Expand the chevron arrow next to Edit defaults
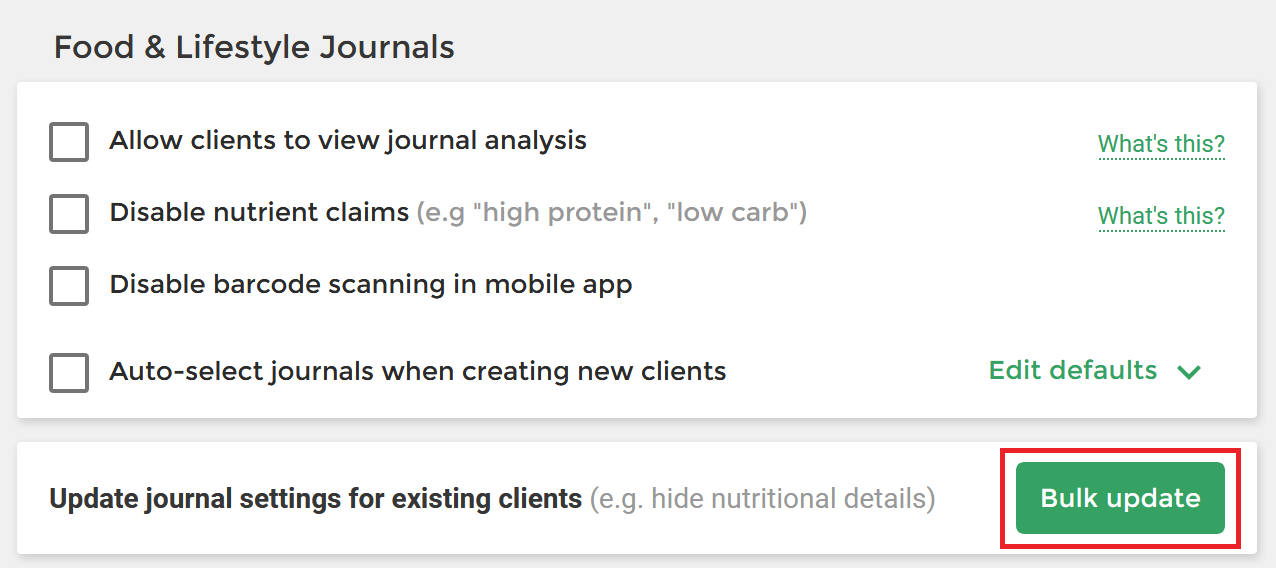The height and width of the screenshot is (568, 1276). click(1189, 372)
